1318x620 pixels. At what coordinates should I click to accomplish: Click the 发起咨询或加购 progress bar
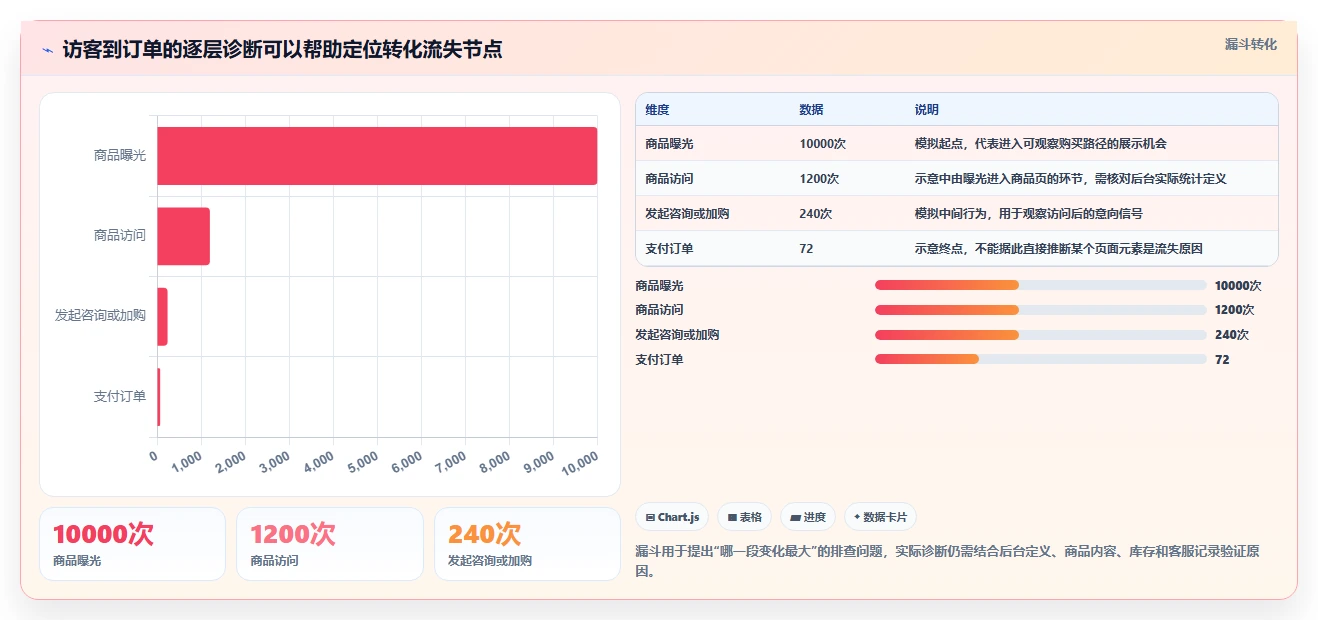point(1040,335)
